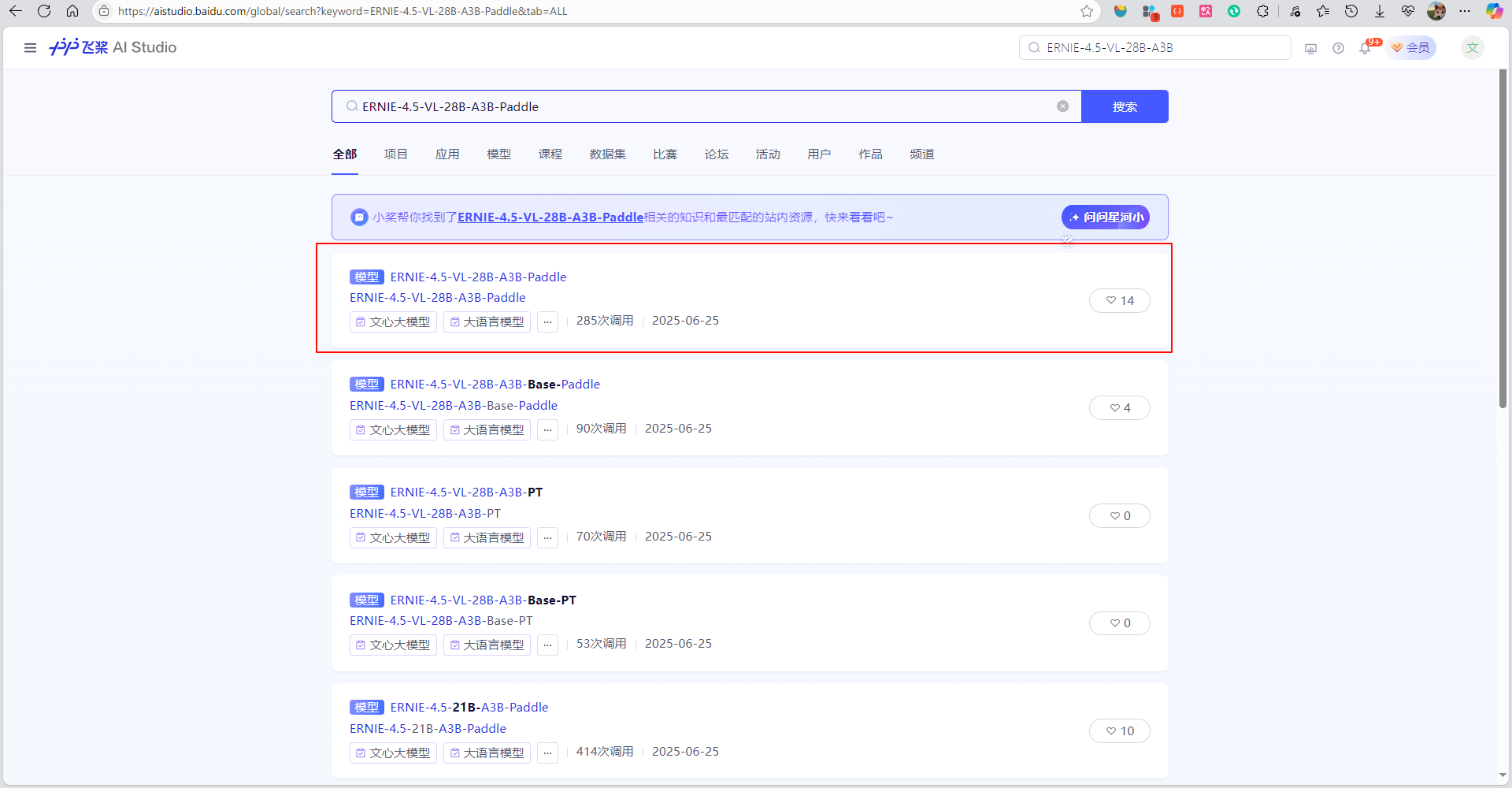Open the browser profile avatar
This screenshot has height=788, width=1512.
(x=1436, y=11)
